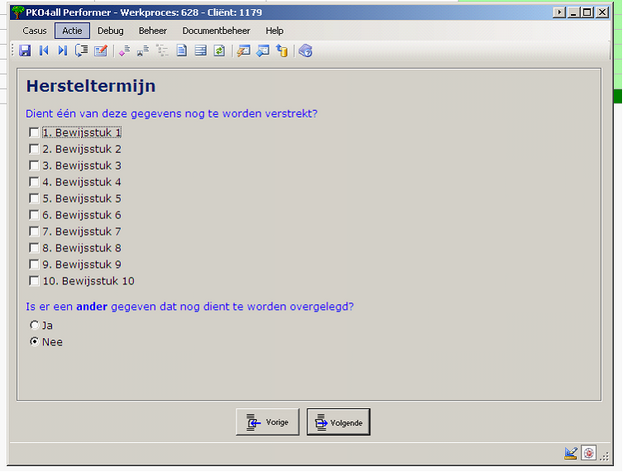Maximize the PKO4all Performer window
The image size is (623, 472).
[x=586, y=12]
